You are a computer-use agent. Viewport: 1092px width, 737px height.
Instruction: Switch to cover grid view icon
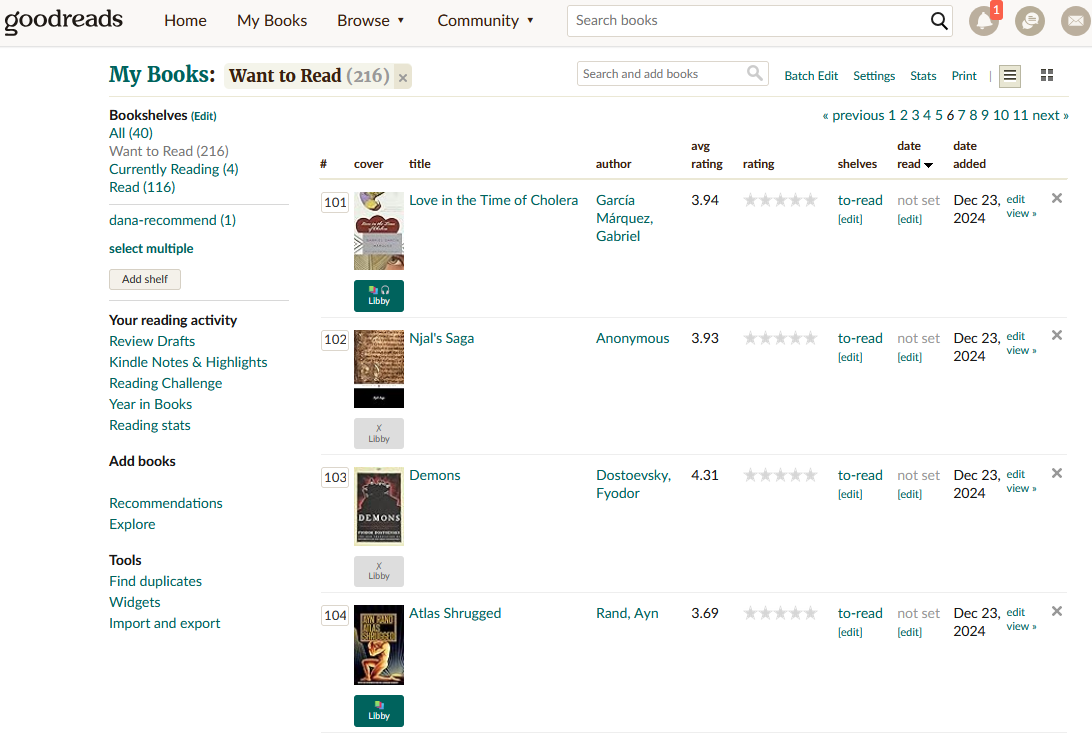(x=1047, y=75)
